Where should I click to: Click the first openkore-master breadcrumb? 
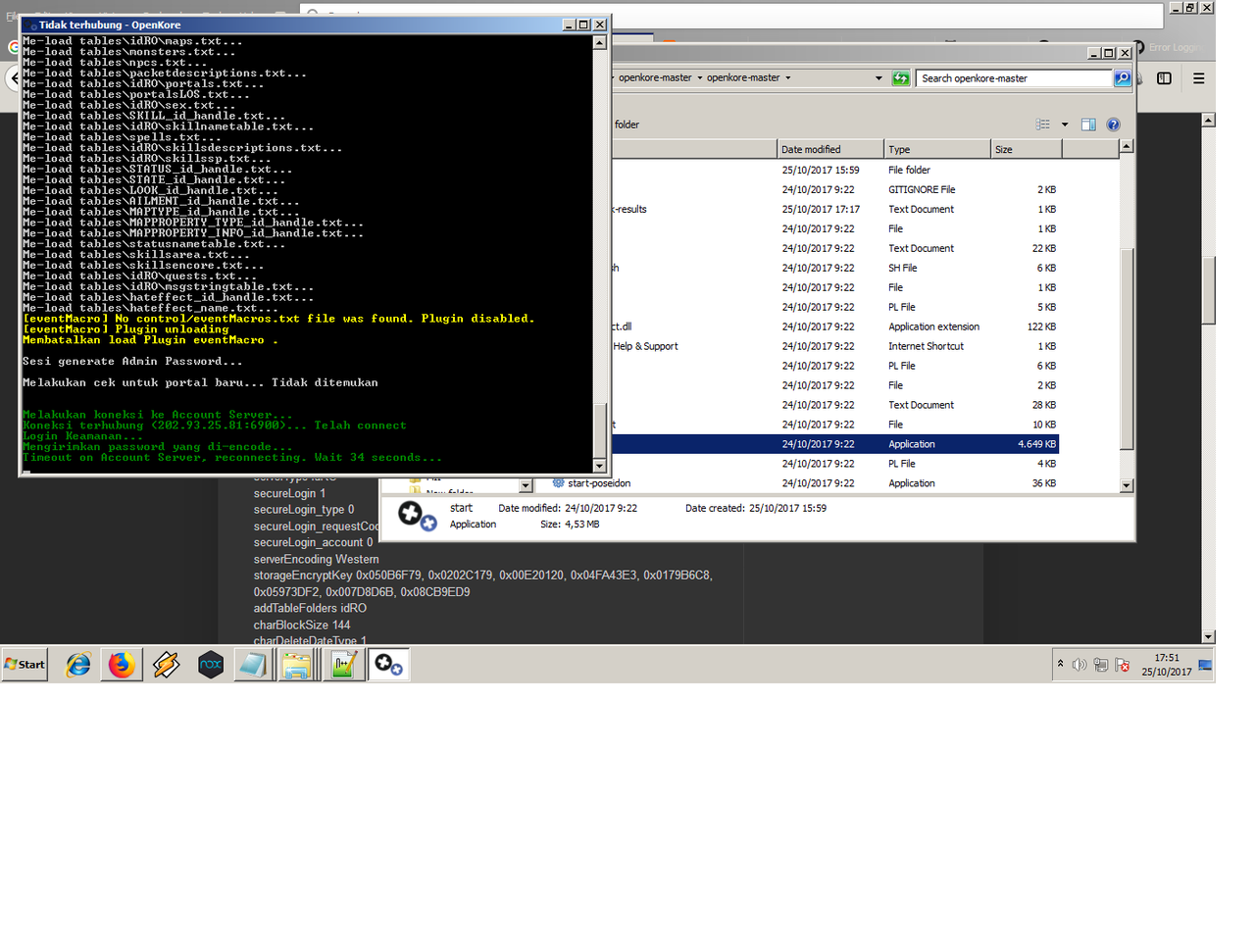tap(655, 78)
